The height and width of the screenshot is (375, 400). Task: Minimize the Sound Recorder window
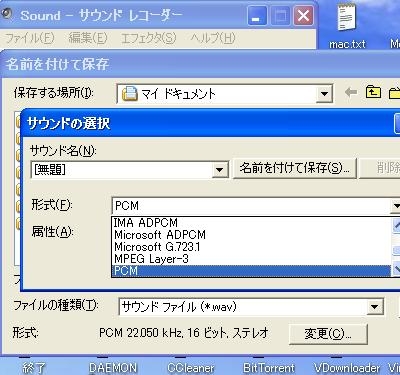pyautogui.click(x=257, y=16)
